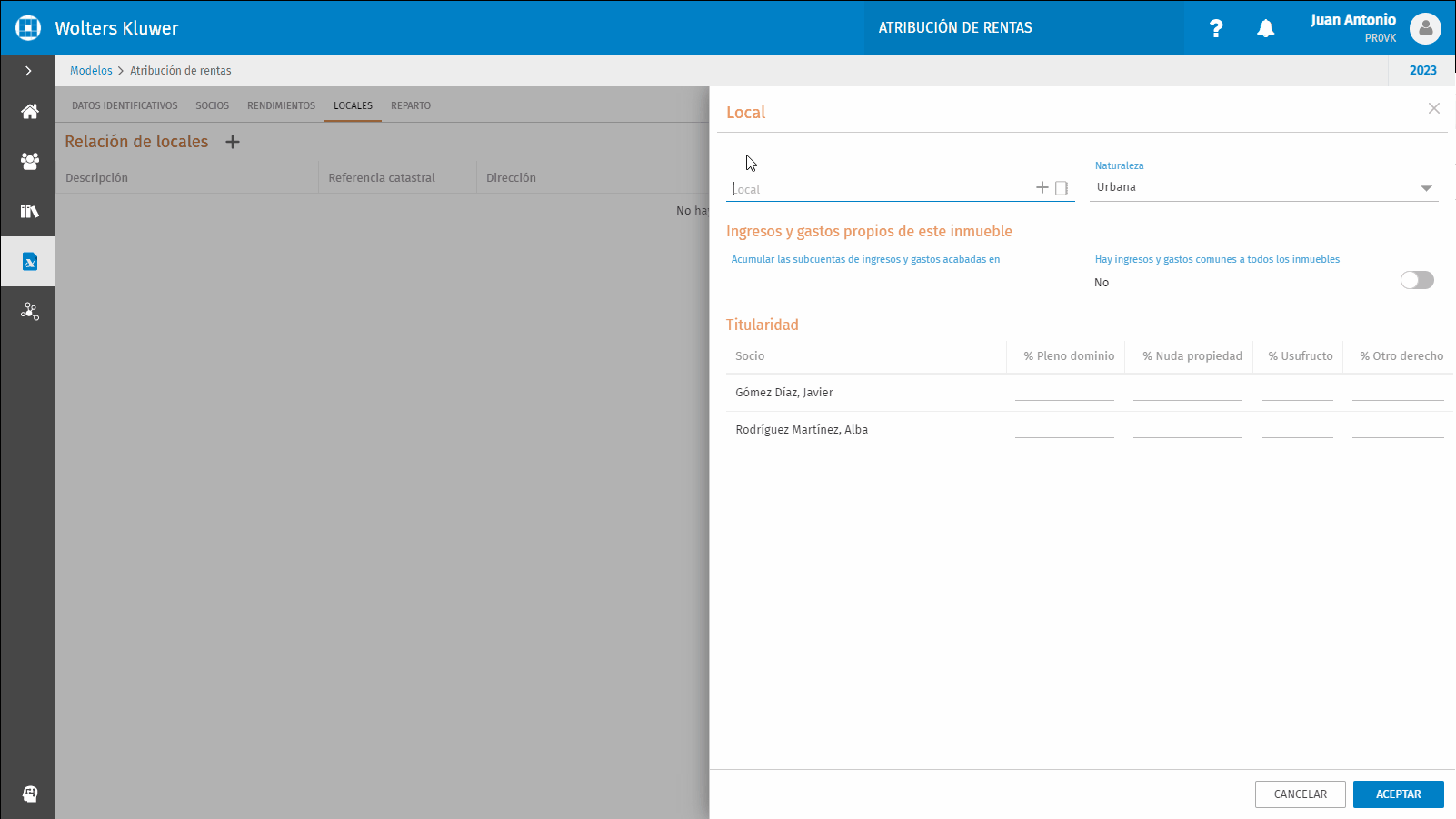Click the user avatar icon

coord(1425,28)
